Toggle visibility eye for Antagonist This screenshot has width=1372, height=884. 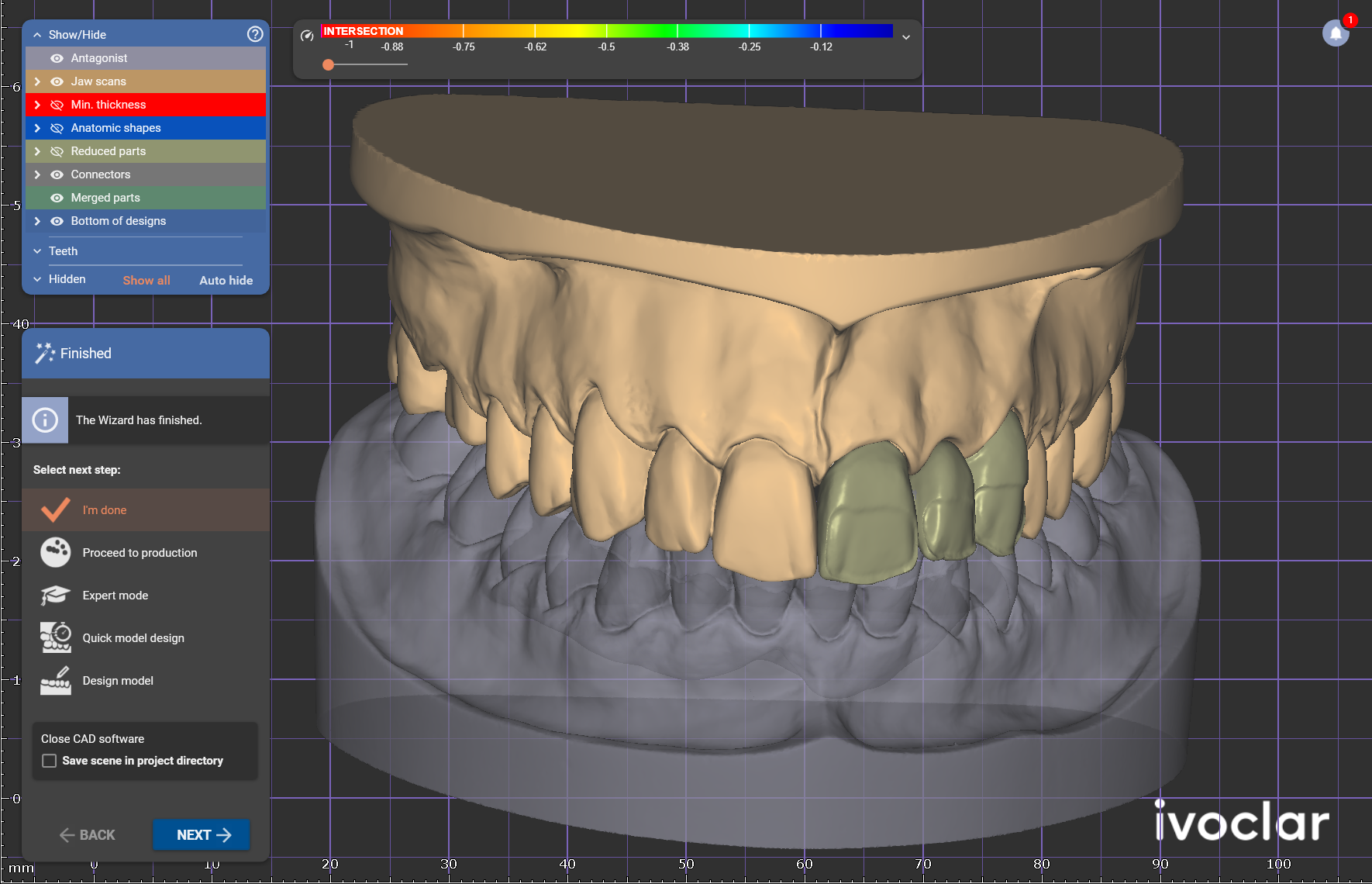coord(57,58)
